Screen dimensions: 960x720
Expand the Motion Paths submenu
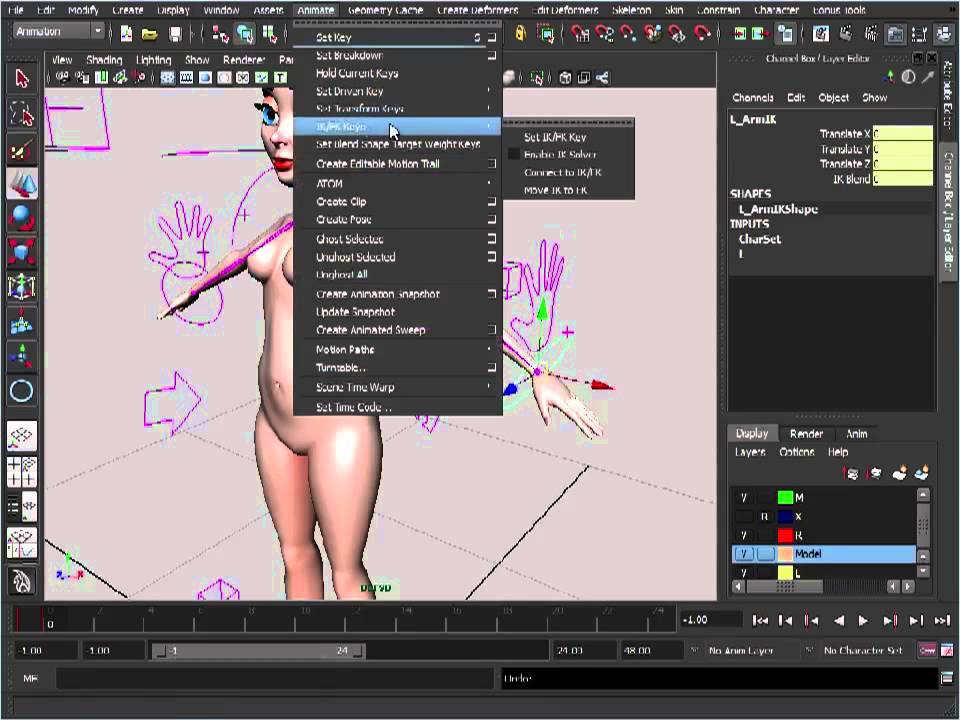(397, 349)
